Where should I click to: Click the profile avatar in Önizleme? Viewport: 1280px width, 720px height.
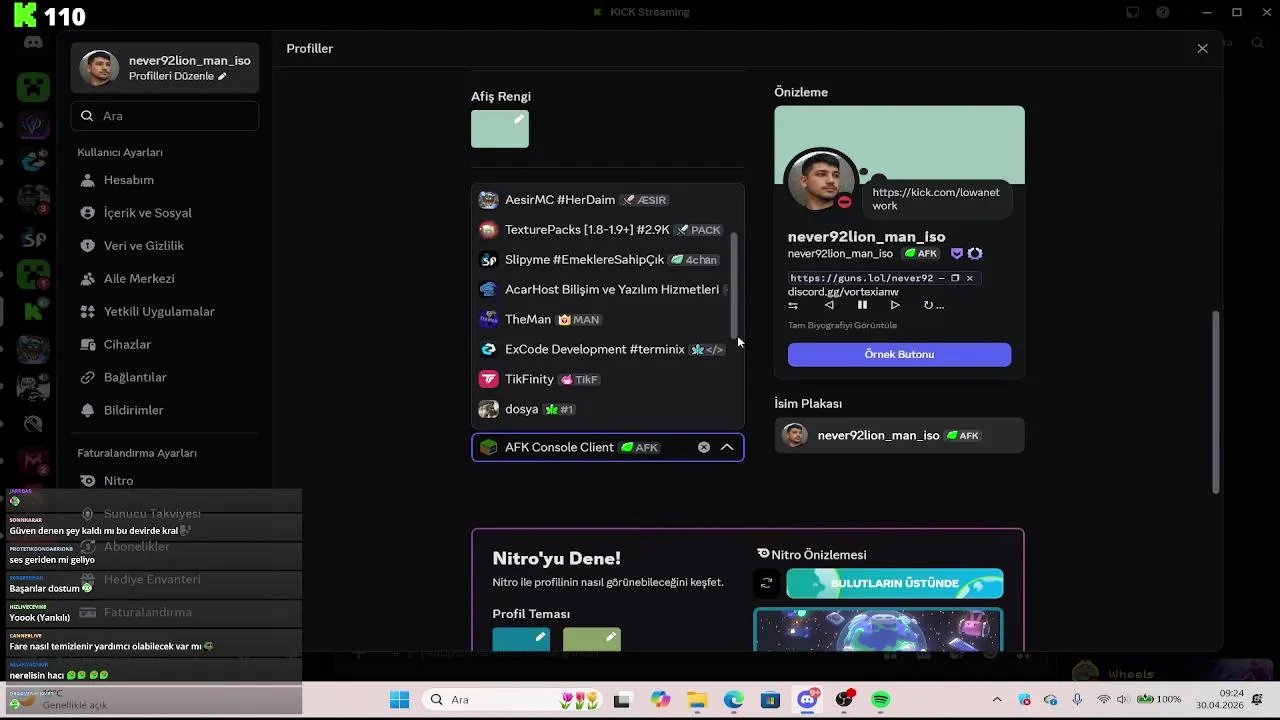tap(821, 181)
